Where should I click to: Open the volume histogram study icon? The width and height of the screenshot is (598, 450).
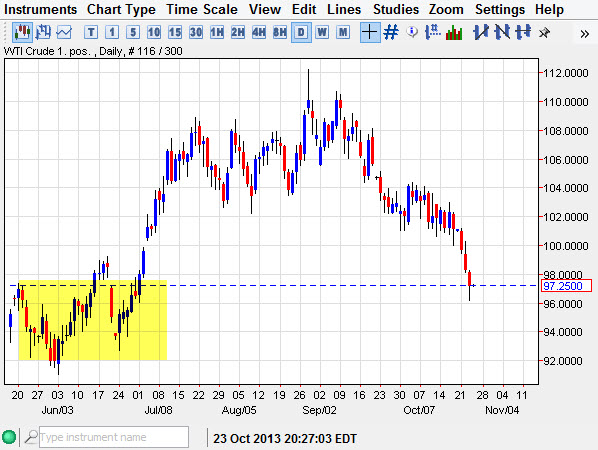[454, 32]
